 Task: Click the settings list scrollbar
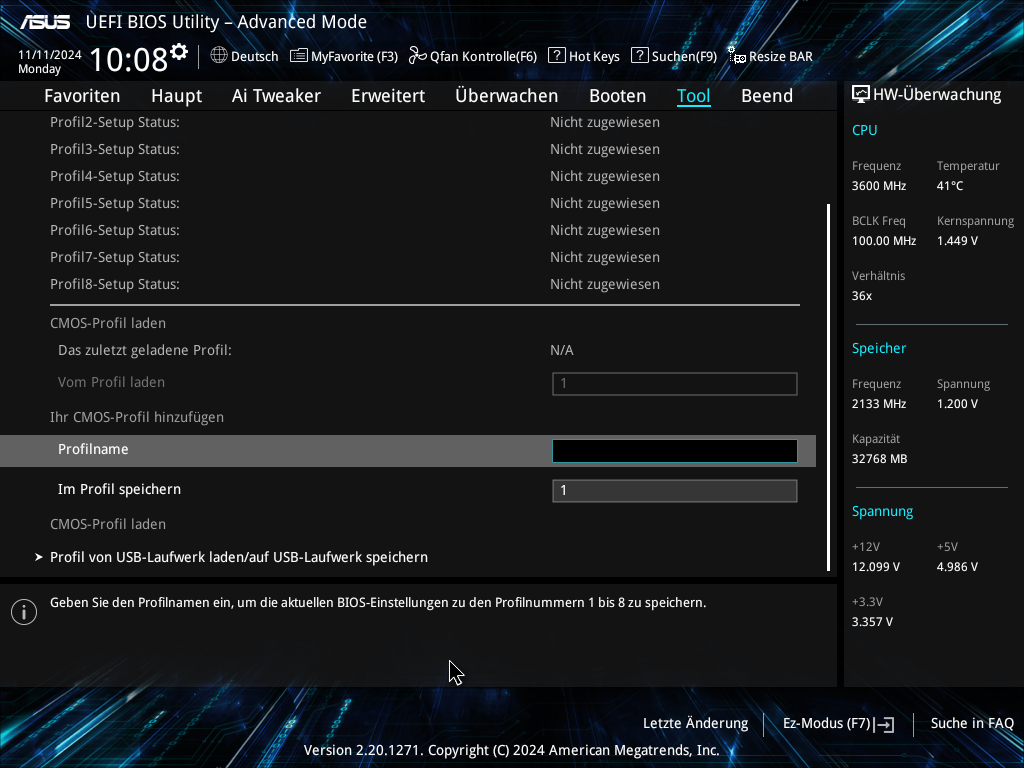click(829, 387)
